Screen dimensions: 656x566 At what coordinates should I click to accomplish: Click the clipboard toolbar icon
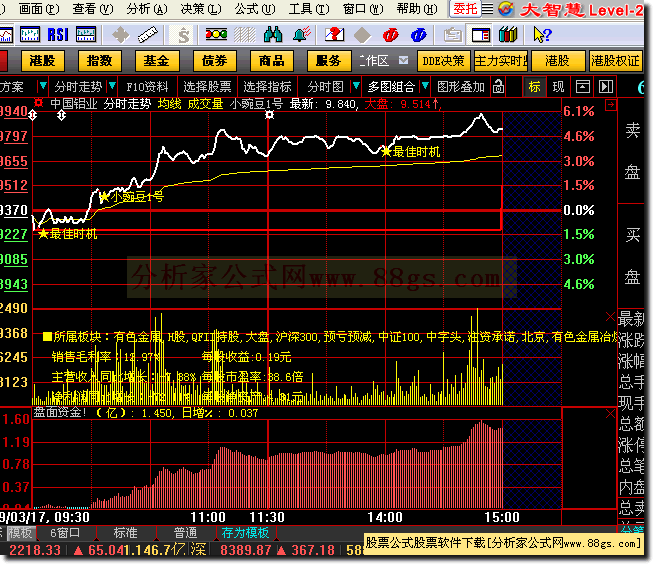(x=453, y=35)
